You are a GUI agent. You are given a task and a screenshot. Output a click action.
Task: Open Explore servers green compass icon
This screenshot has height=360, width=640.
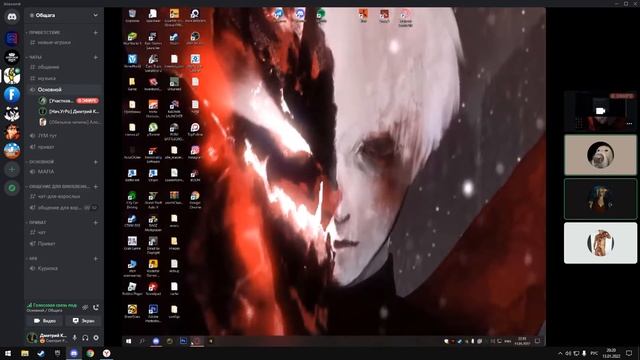pyautogui.click(x=12, y=188)
